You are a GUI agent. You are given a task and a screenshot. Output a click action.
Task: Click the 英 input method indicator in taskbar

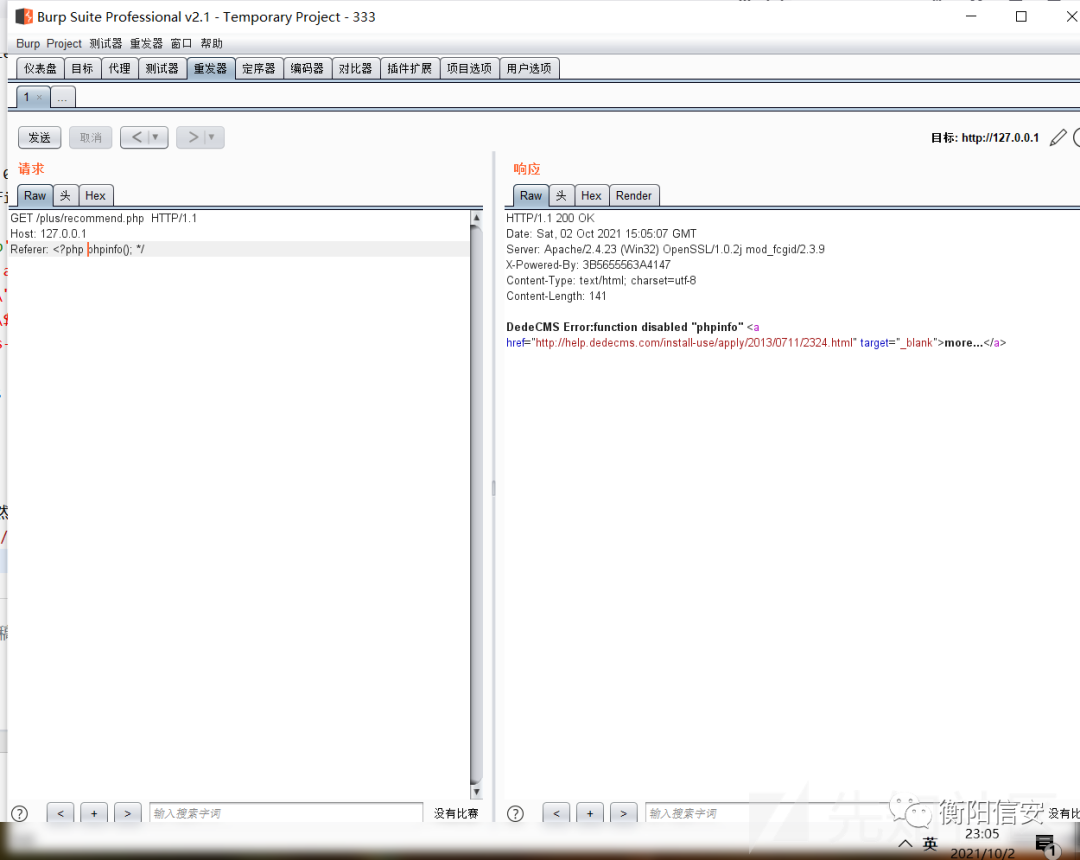point(930,843)
